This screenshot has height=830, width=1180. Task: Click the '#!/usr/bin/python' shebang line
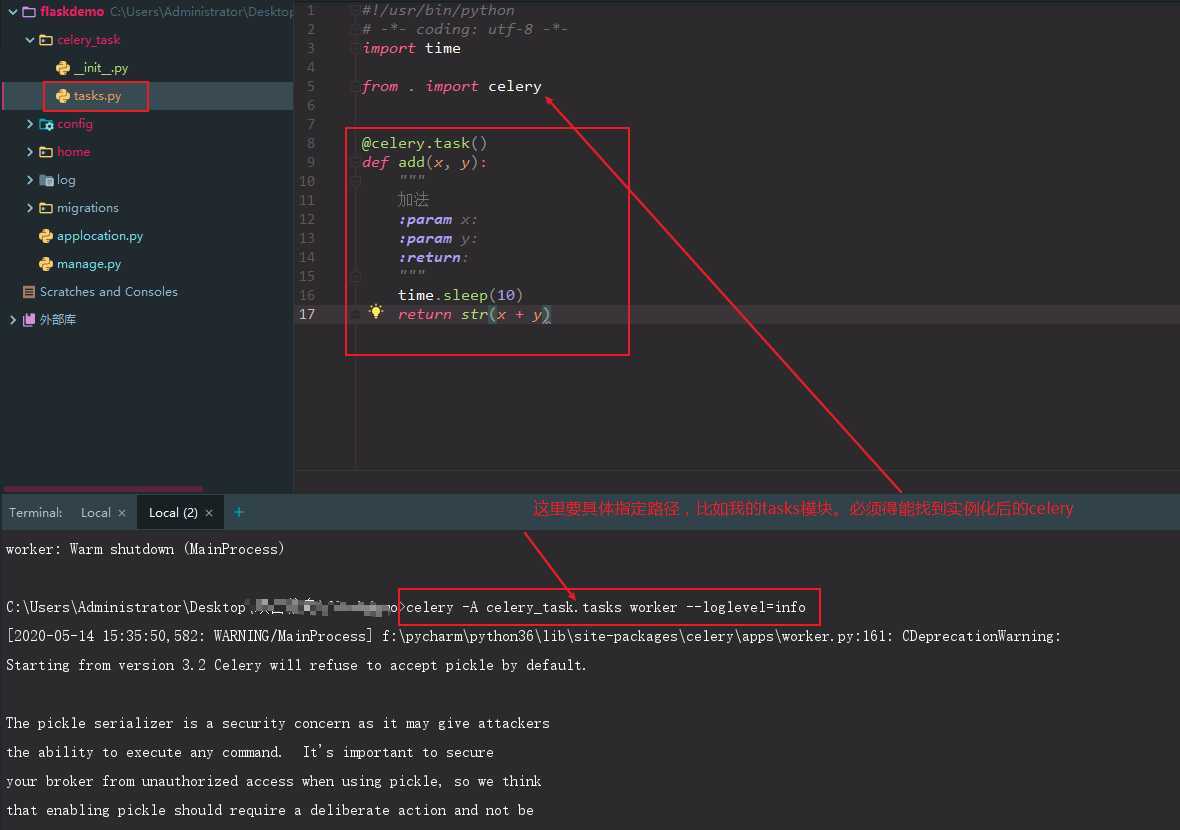coord(438,11)
